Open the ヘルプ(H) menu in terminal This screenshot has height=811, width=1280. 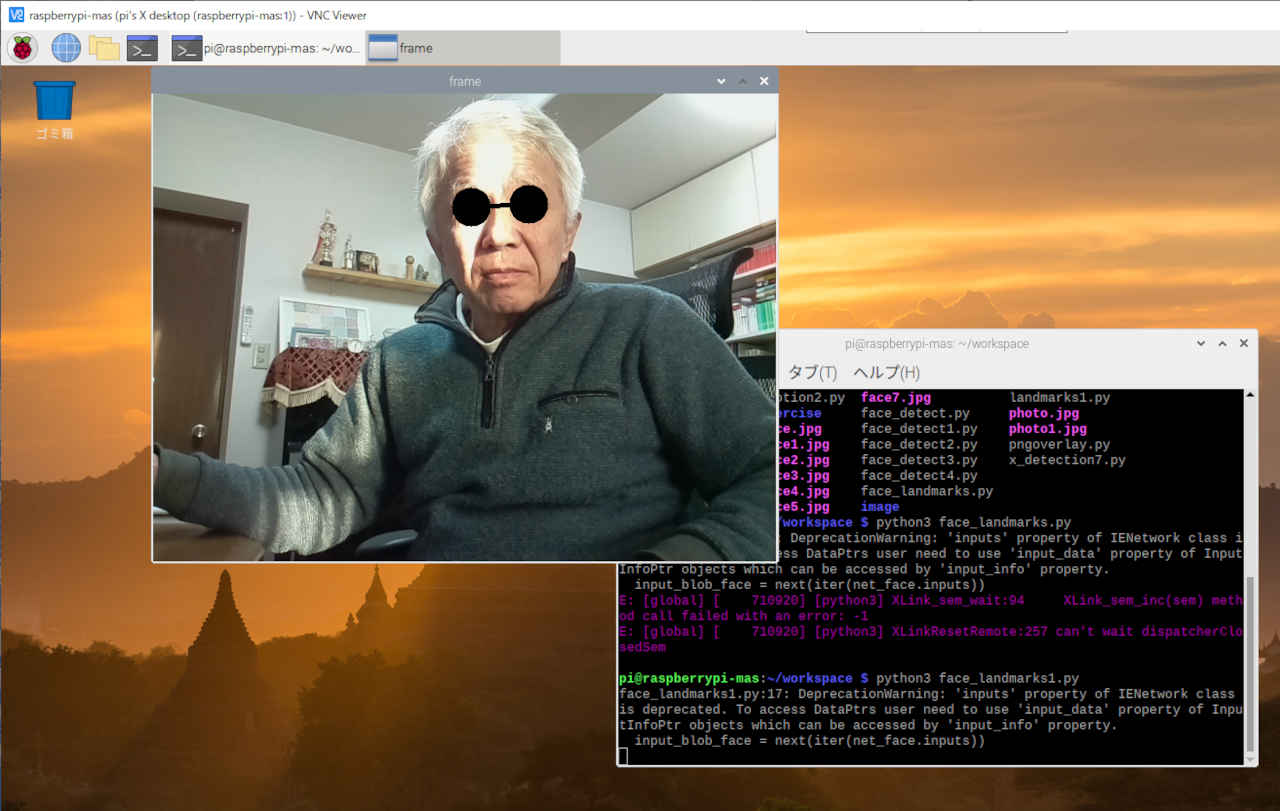tap(886, 373)
